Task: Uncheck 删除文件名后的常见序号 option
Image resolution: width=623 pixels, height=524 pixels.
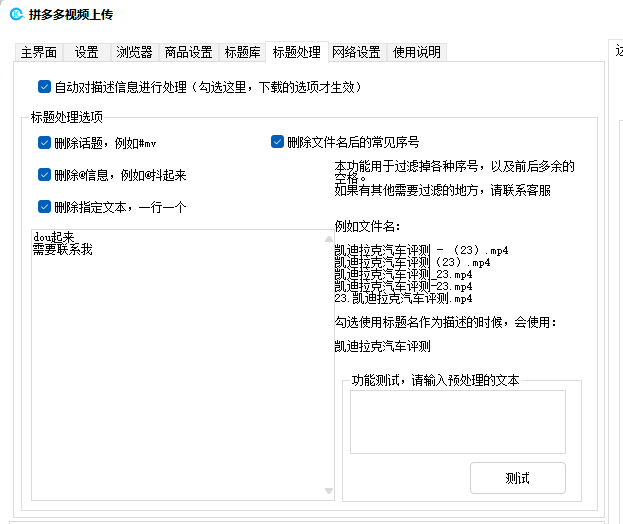Action: click(278, 142)
